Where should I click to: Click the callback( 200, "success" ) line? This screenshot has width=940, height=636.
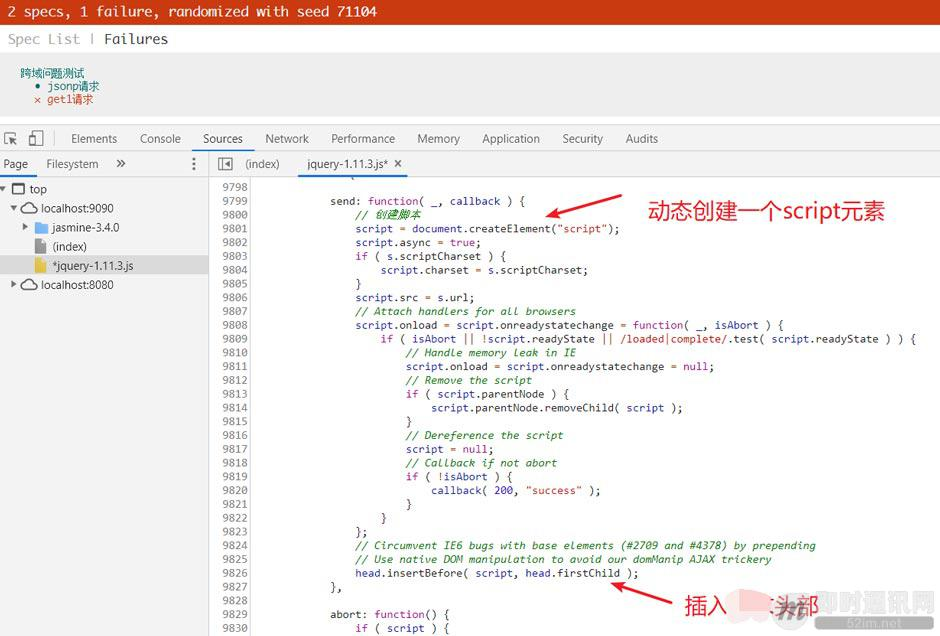516,490
